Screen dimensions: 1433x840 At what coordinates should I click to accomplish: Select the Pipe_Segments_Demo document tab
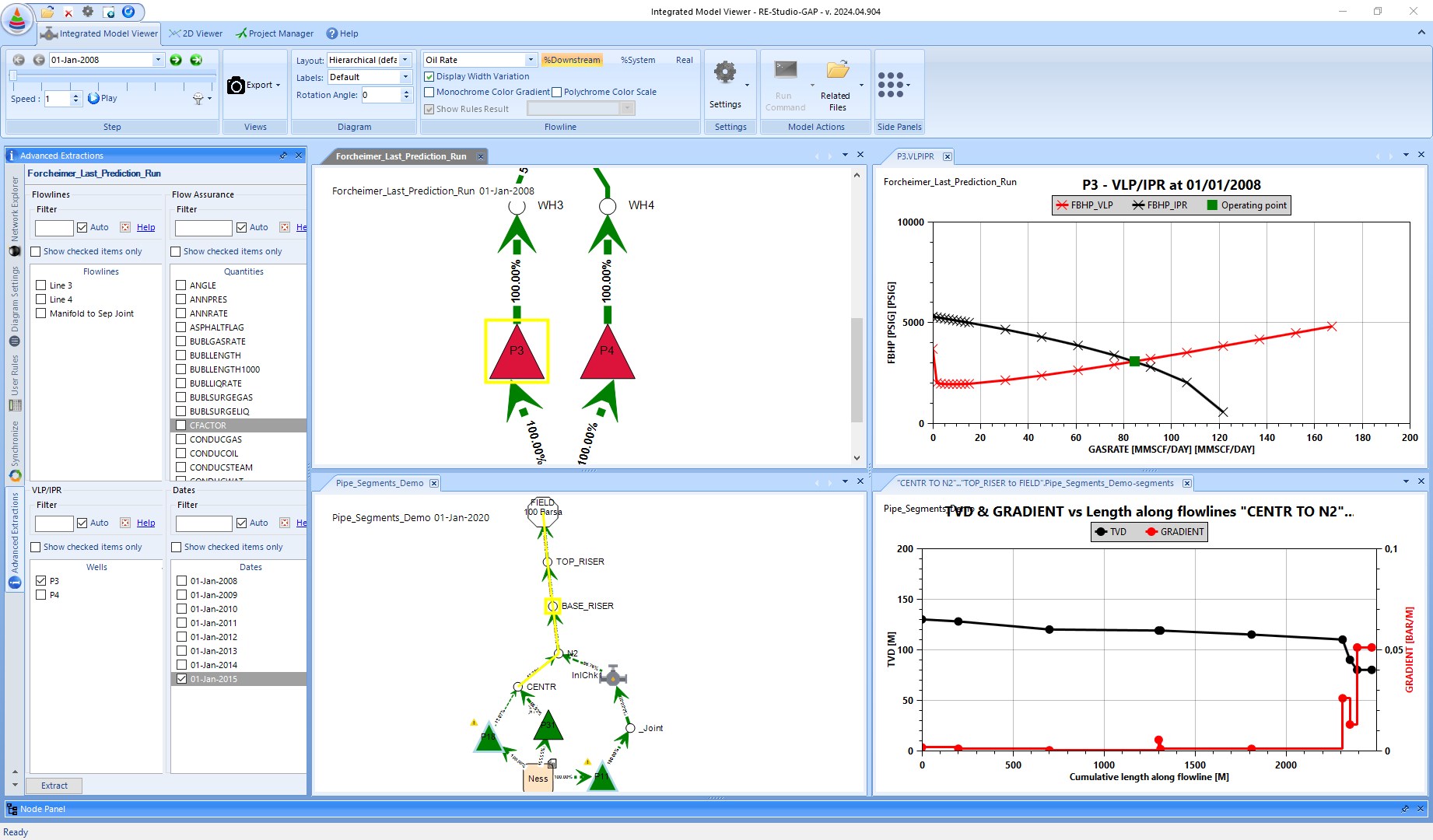[380, 483]
